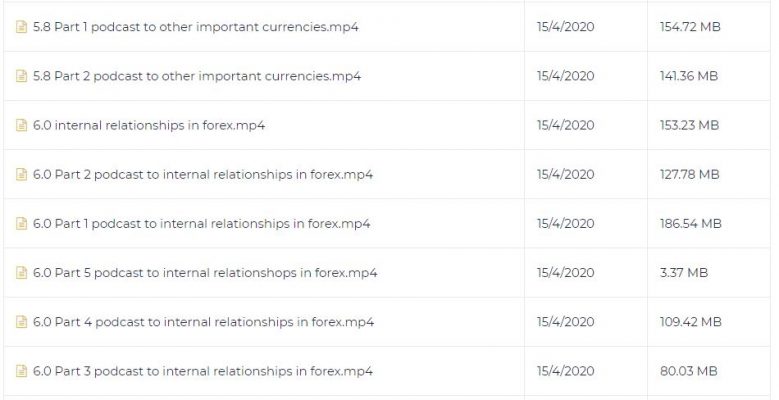
Task: Click the date in the 80.03 MB row
Action: coord(565,371)
